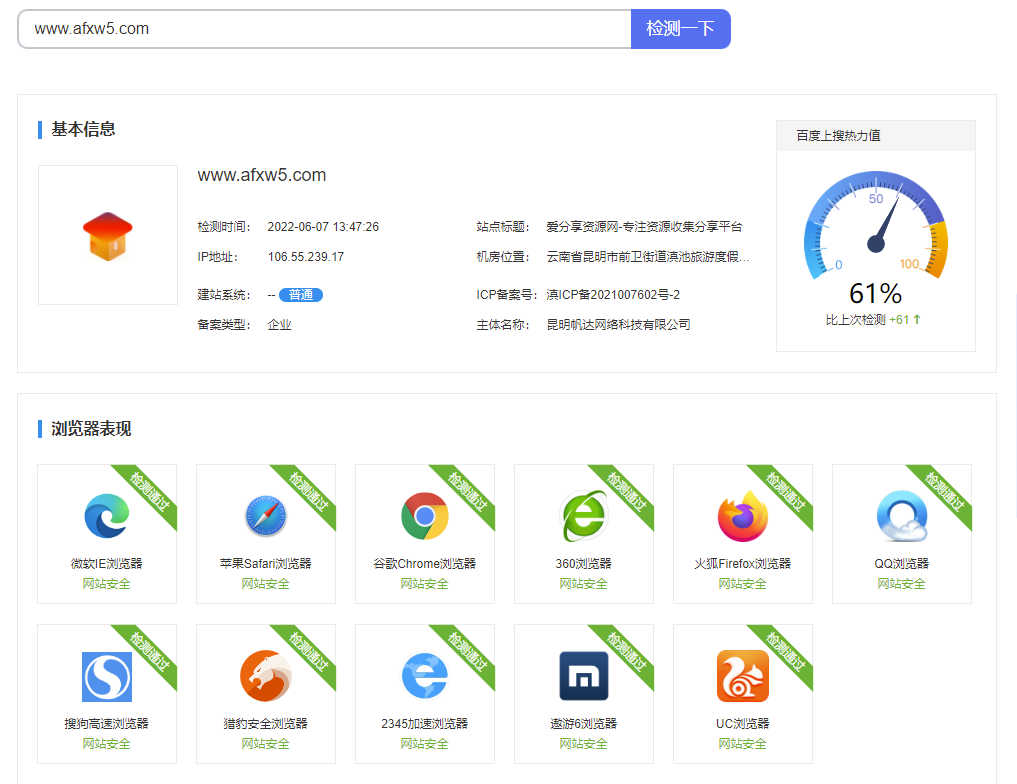The height and width of the screenshot is (784, 1017).
Task: Select the QQ浏览器 cloud icon
Action: (x=902, y=516)
